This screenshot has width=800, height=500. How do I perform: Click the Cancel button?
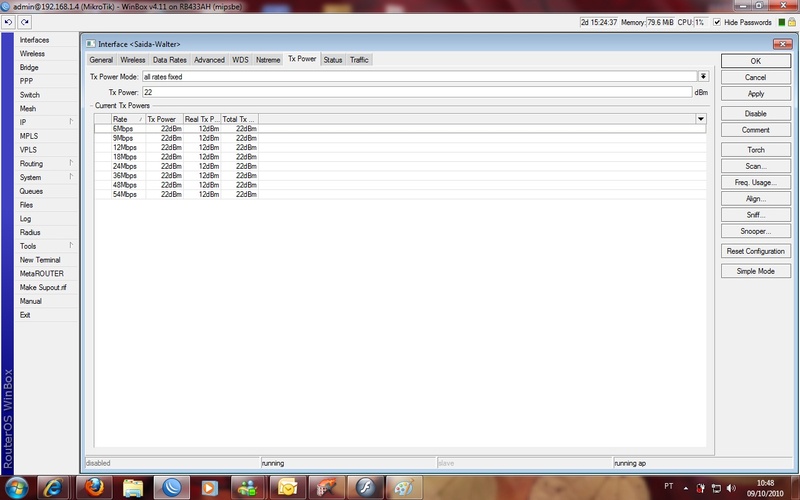point(756,77)
